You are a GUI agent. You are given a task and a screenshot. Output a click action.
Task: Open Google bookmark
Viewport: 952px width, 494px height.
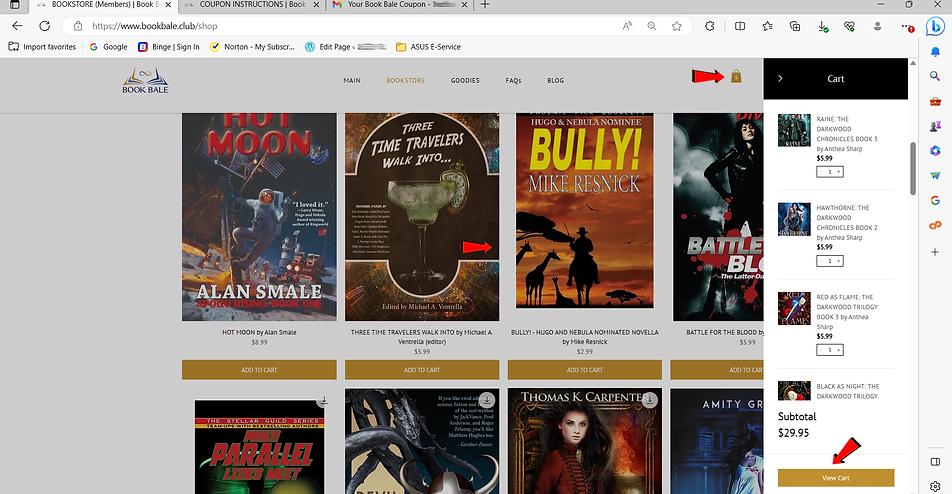tap(108, 47)
